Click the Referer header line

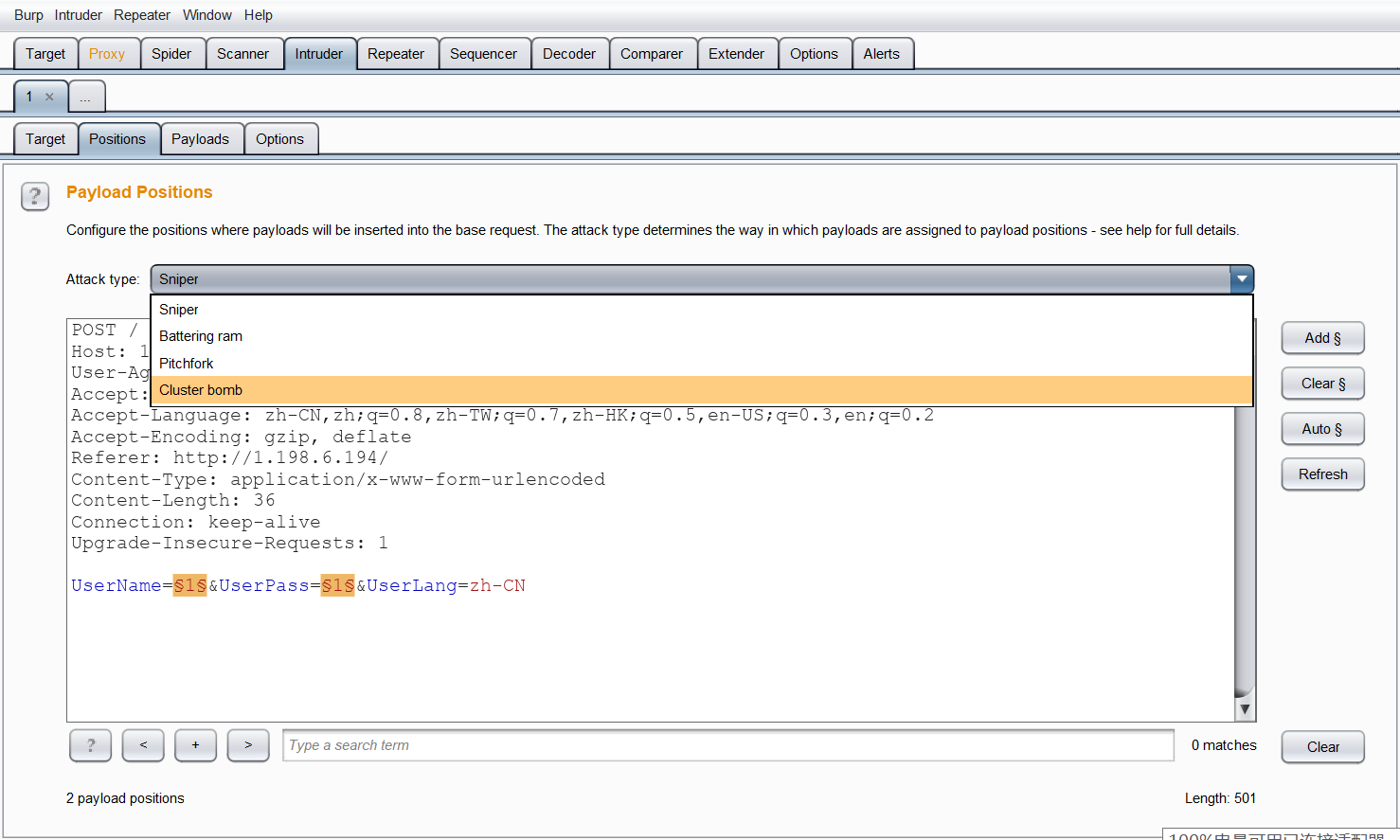[230, 458]
